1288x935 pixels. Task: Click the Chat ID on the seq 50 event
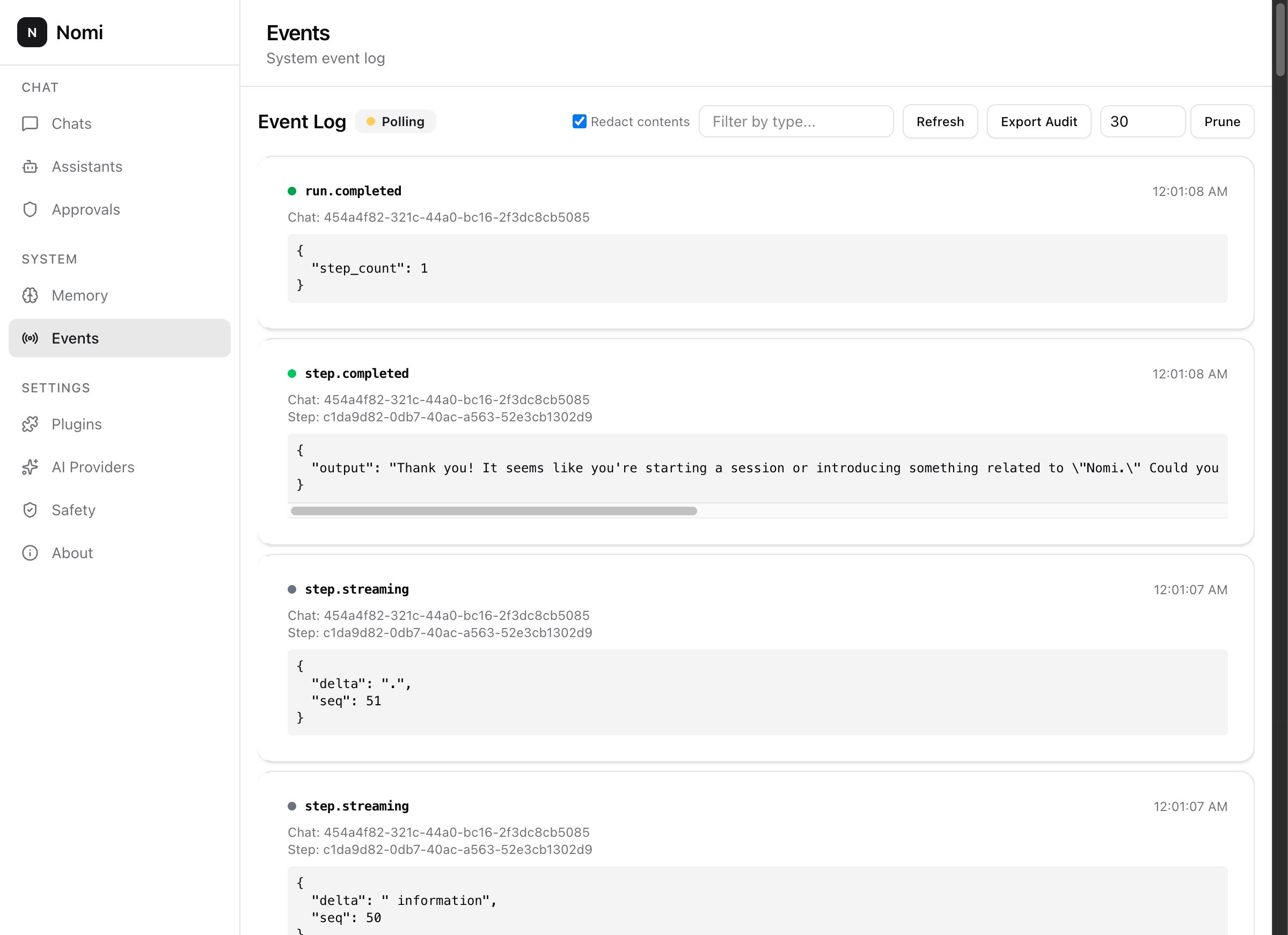(438, 833)
